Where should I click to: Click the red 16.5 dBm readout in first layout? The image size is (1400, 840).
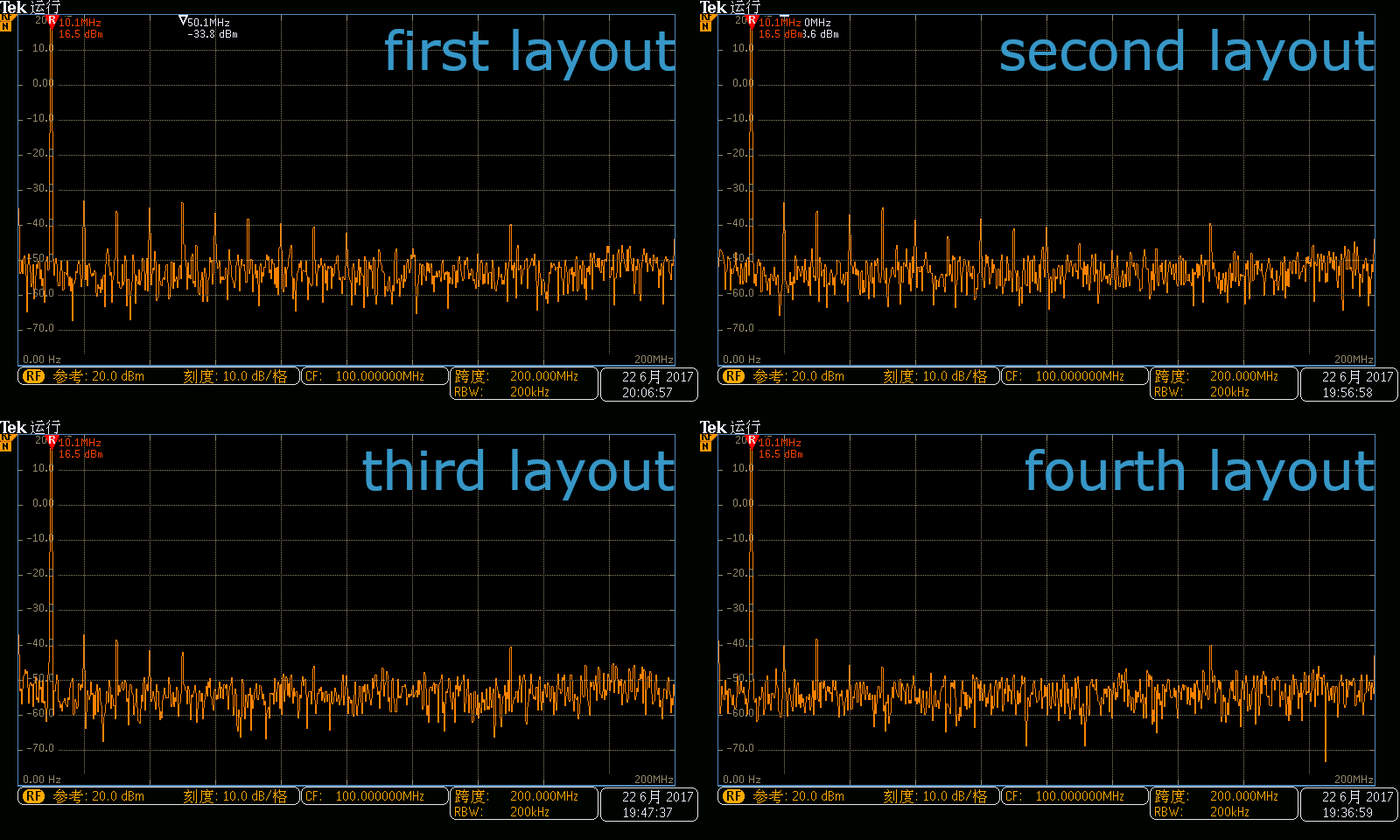(80, 34)
